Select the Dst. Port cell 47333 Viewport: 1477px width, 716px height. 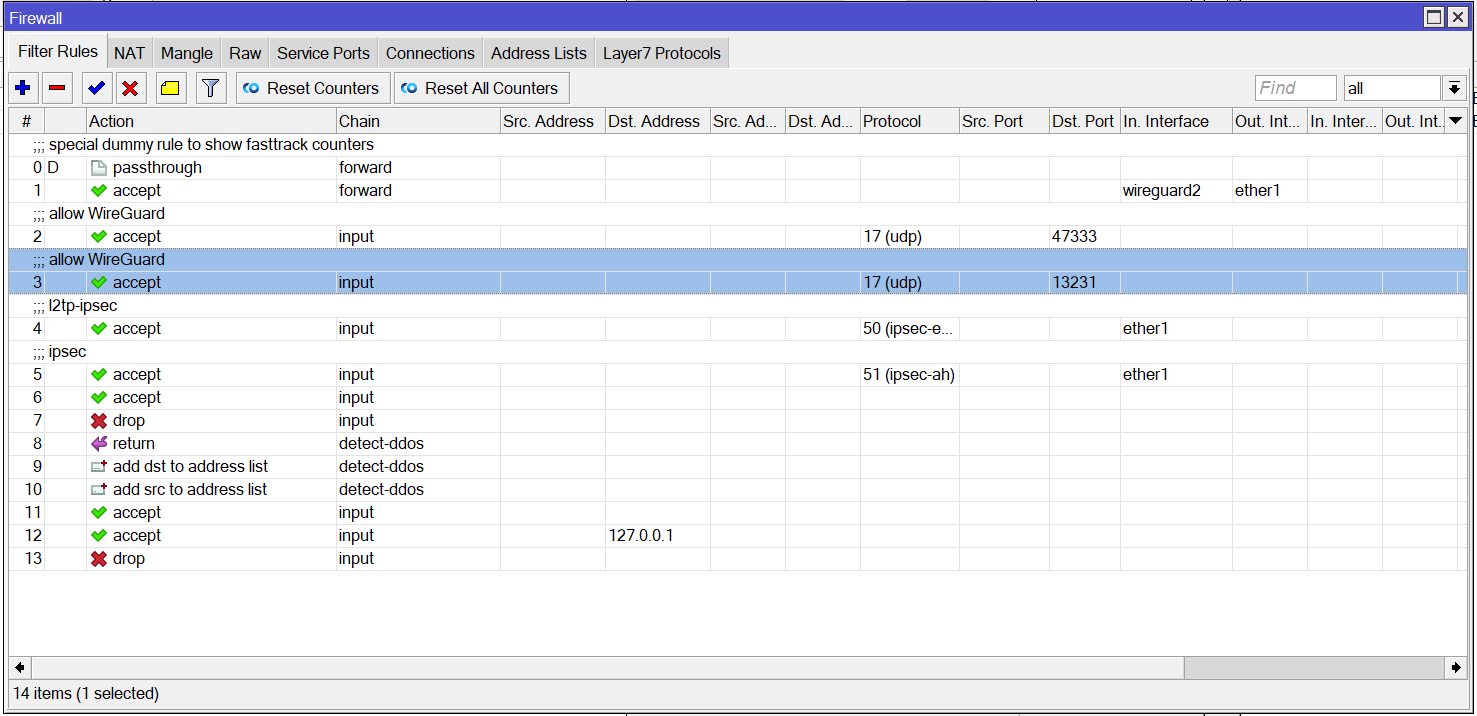click(1084, 237)
